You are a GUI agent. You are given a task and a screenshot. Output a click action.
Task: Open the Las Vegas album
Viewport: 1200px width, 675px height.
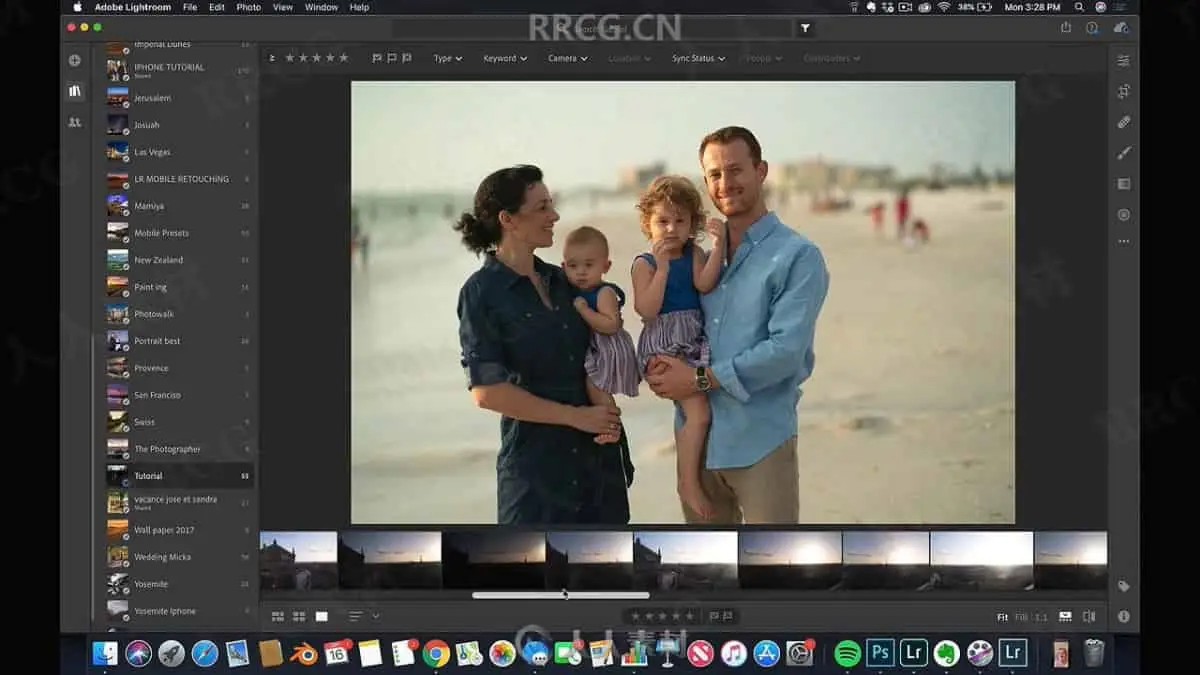(180, 152)
